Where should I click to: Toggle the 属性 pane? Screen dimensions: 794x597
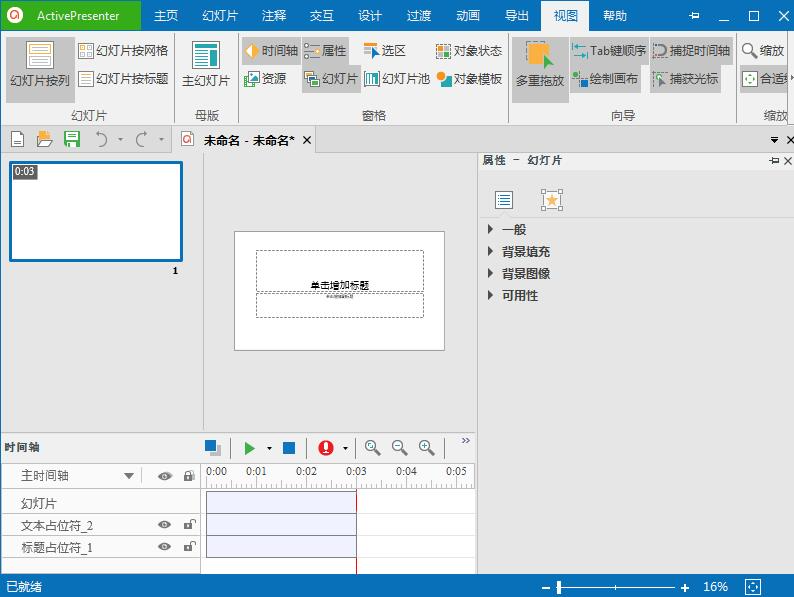[x=325, y=51]
